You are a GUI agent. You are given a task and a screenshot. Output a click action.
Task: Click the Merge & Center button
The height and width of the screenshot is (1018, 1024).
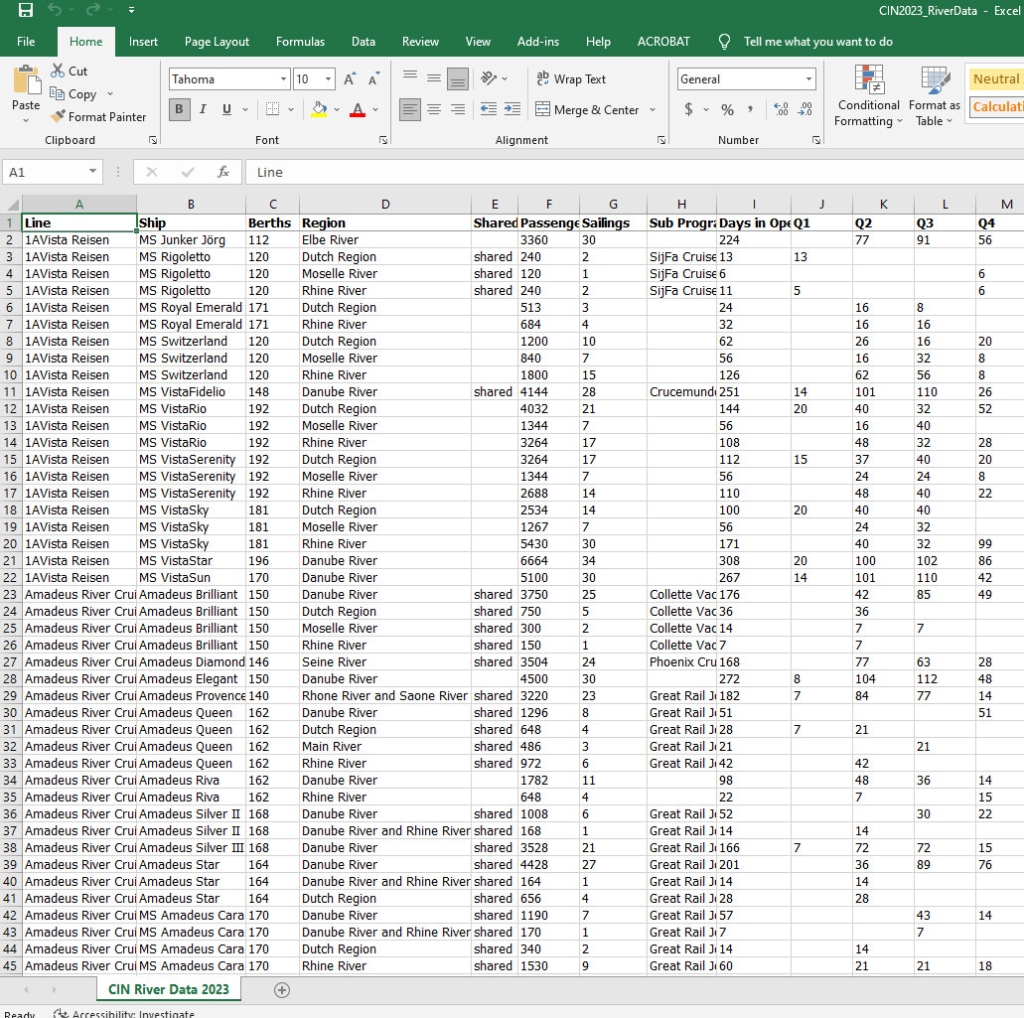586,109
